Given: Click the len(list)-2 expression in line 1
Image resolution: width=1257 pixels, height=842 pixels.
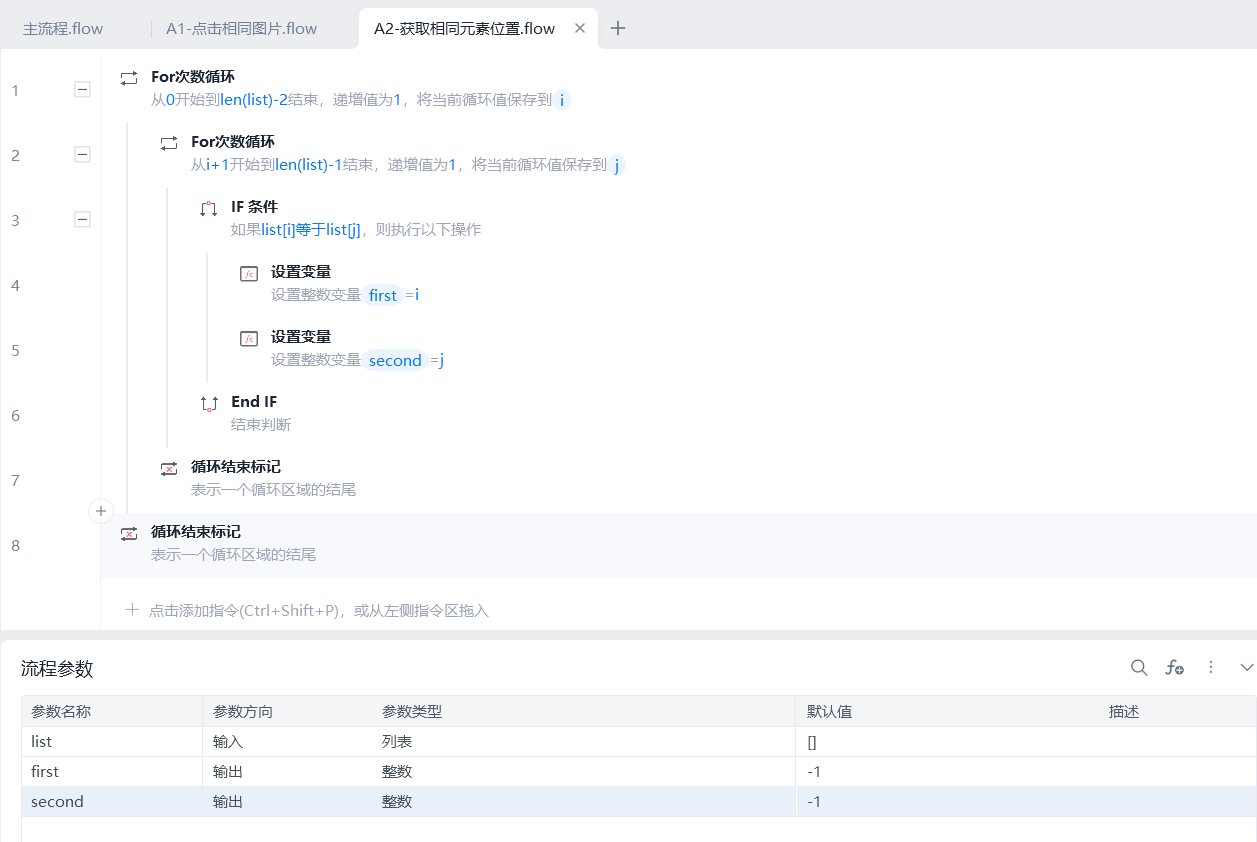Looking at the screenshot, I should click(x=254, y=100).
